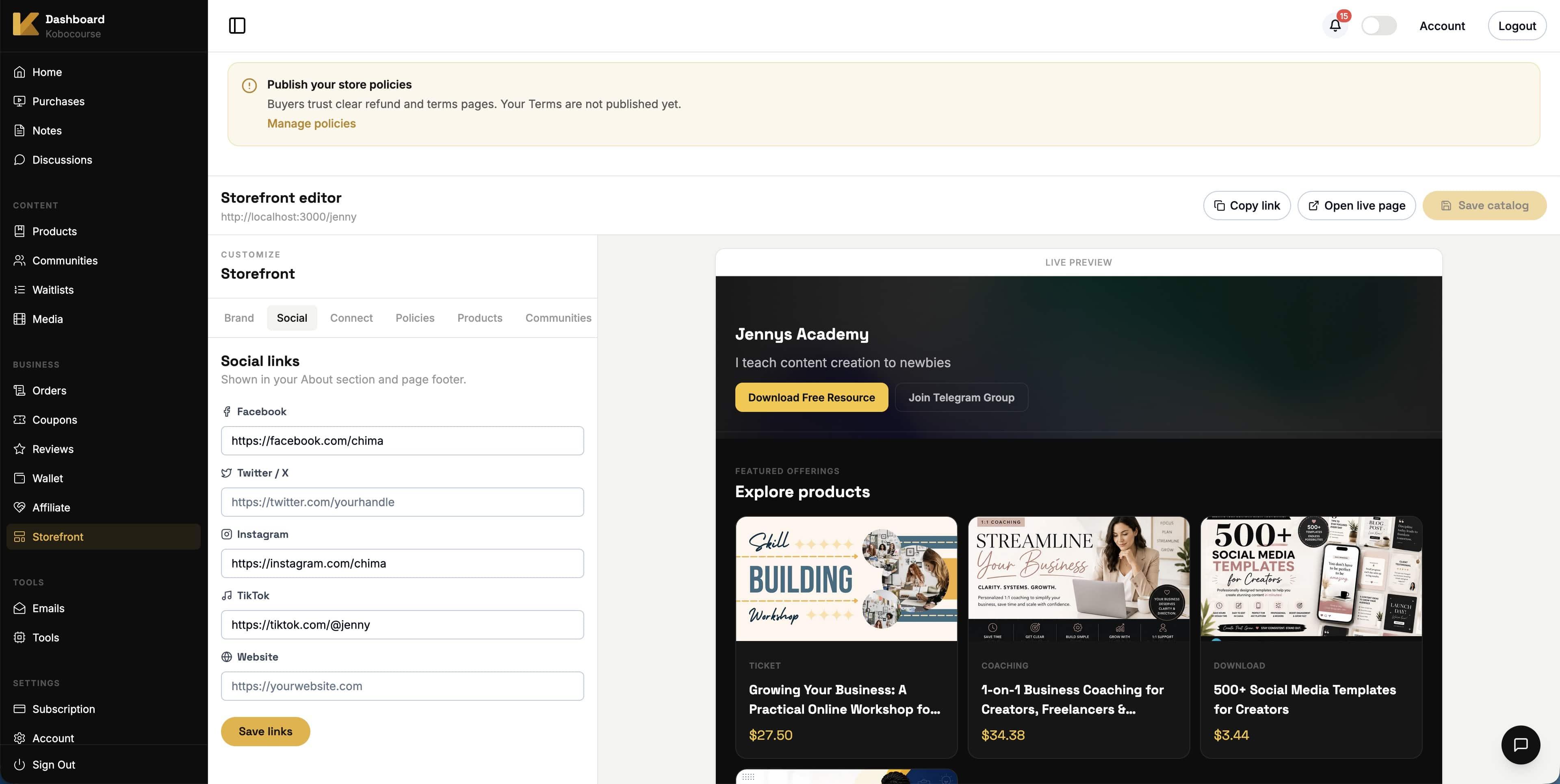Click the TikTok music note icon

[227, 596]
